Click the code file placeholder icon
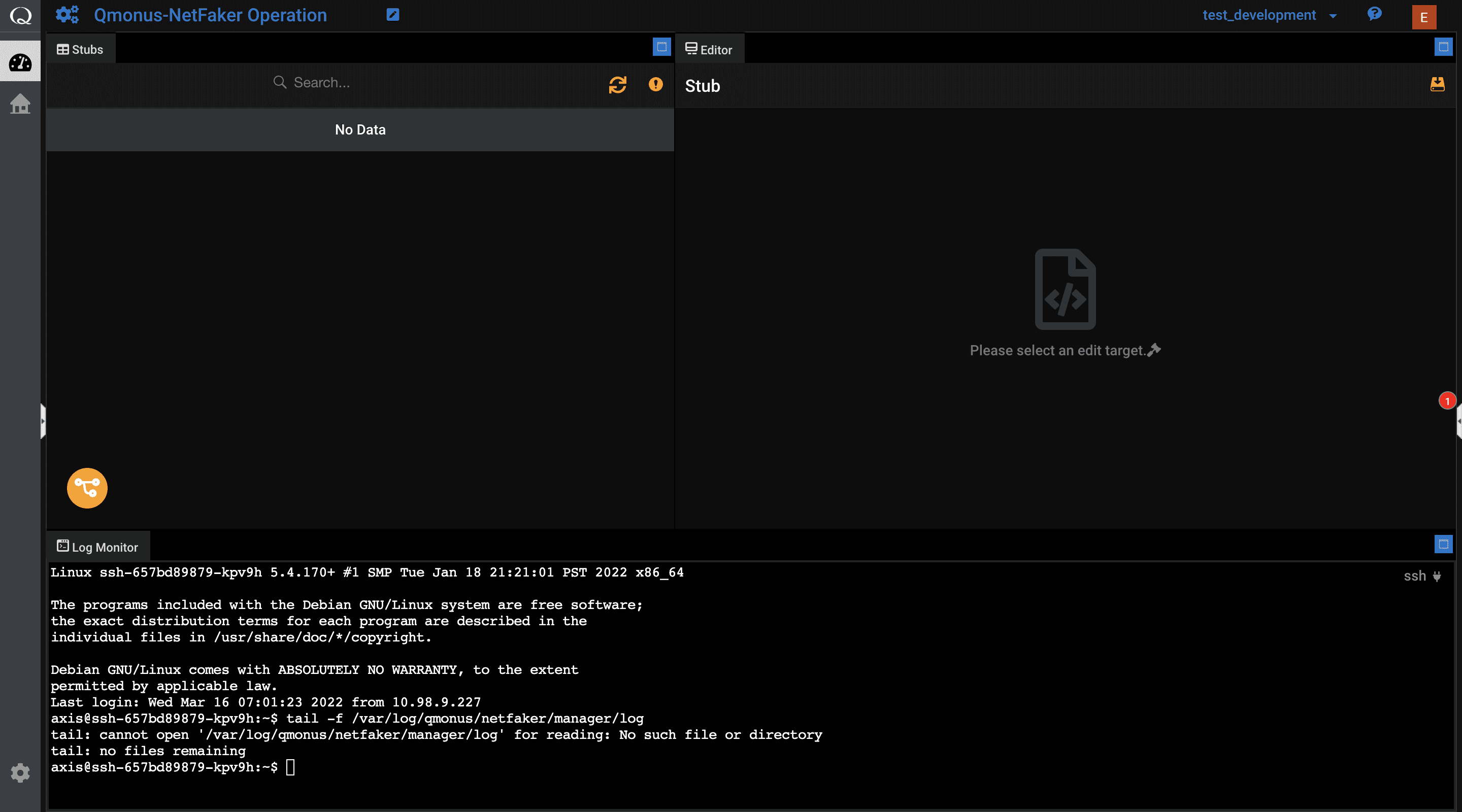The height and width of the screenshot is (812, 1462). [x=1065, y=289]
